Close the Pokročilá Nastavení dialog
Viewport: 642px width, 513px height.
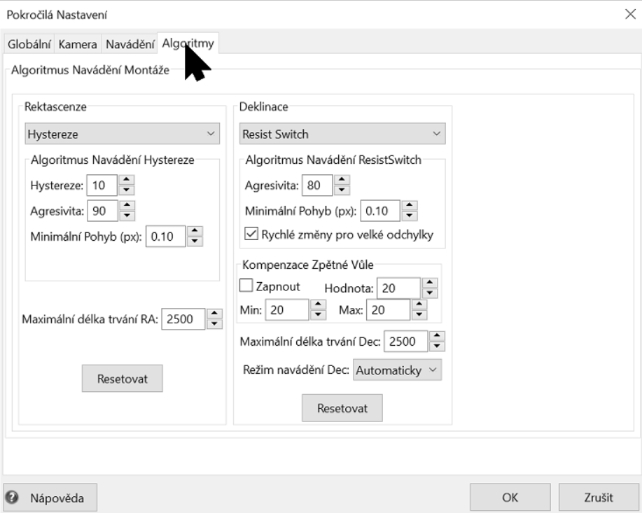click(631, 14)
